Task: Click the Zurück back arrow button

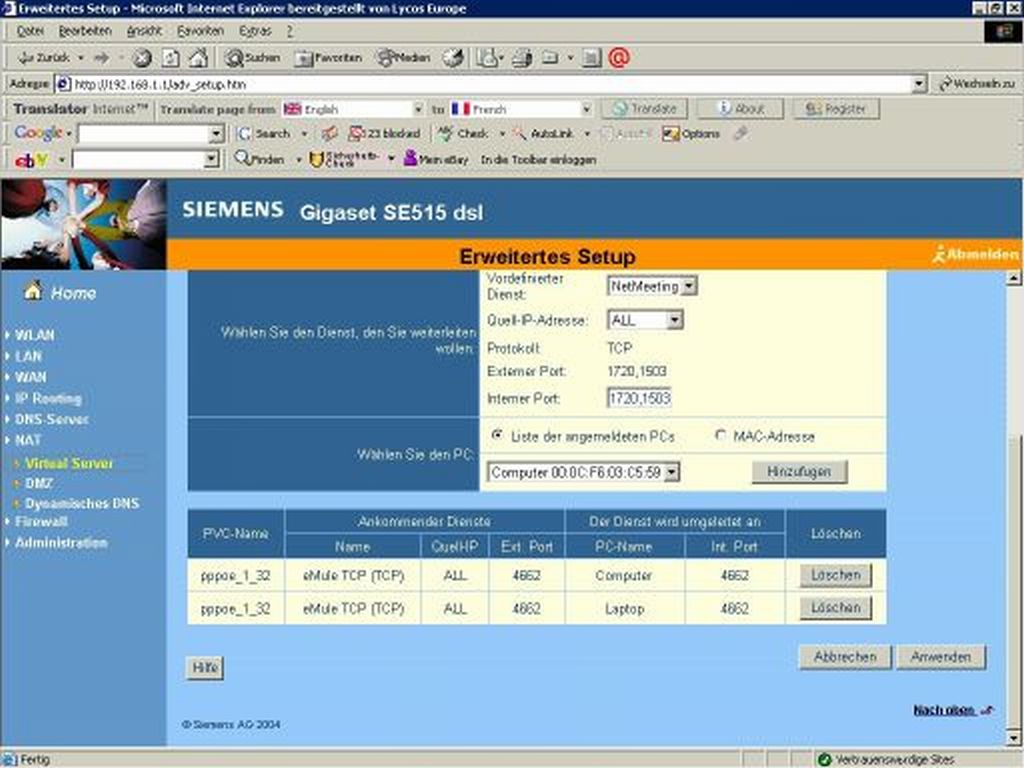Action: pyautogui.click(x=43, y=58)
